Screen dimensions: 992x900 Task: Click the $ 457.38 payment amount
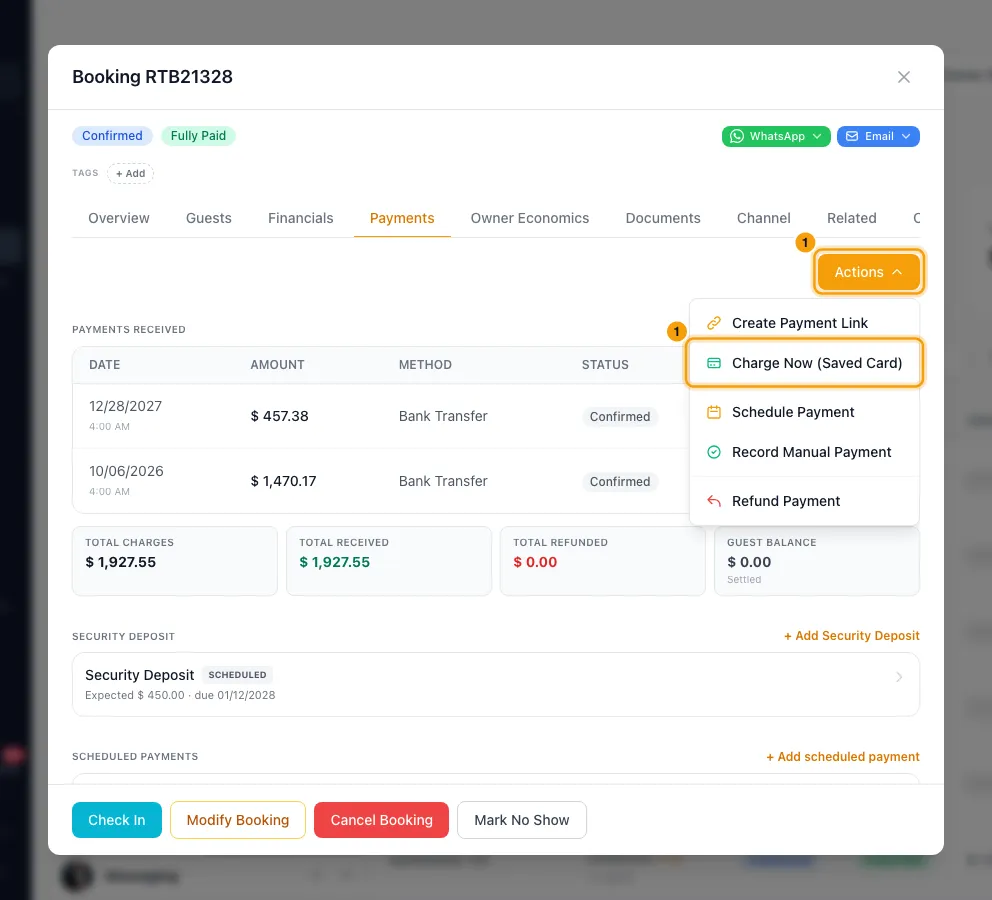(279, 416)
